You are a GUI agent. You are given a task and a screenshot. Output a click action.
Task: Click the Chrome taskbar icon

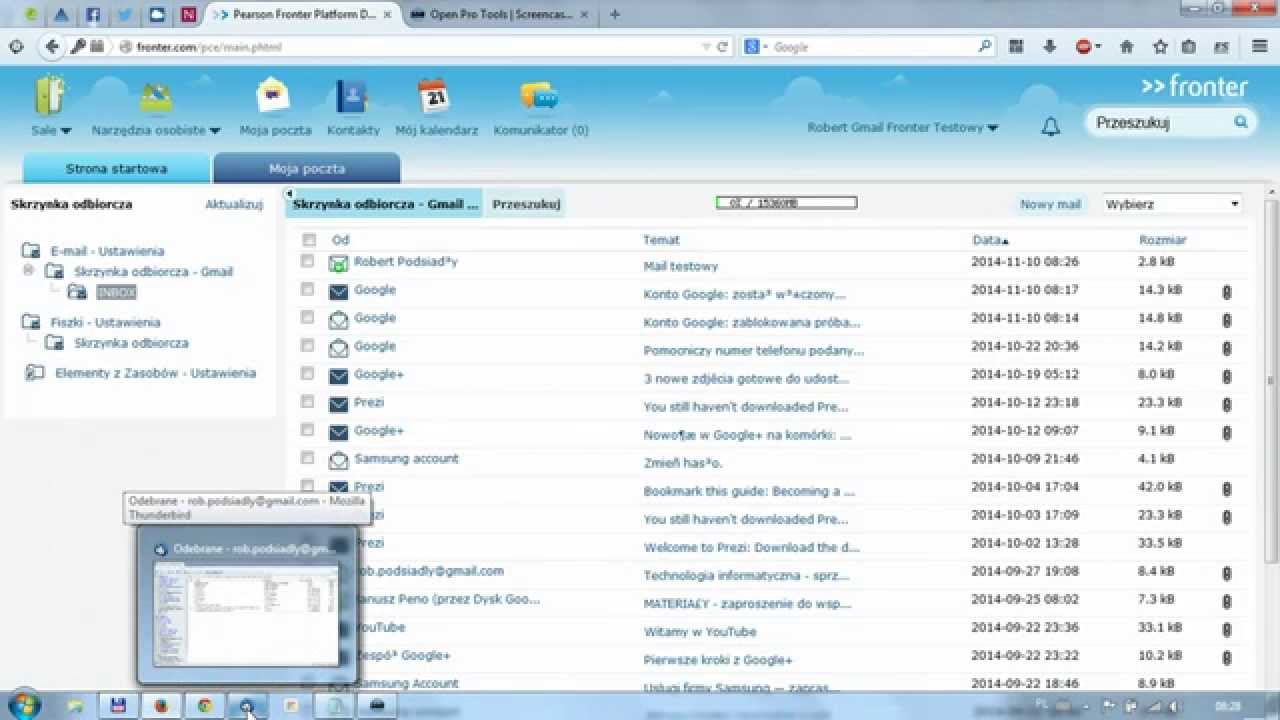tap(204, 705)
